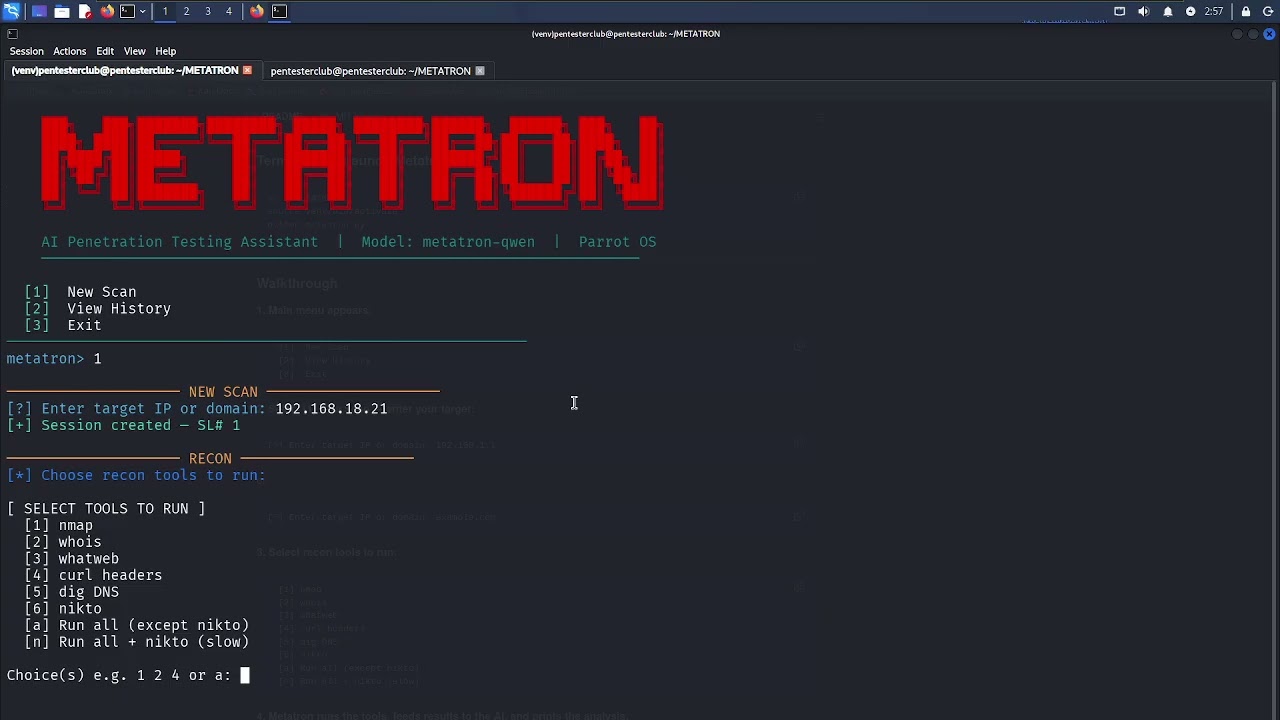Screen dimensions: 1280x720
Task: Click the terminal window icon above Session menu
Action: [x=12, y=34]
